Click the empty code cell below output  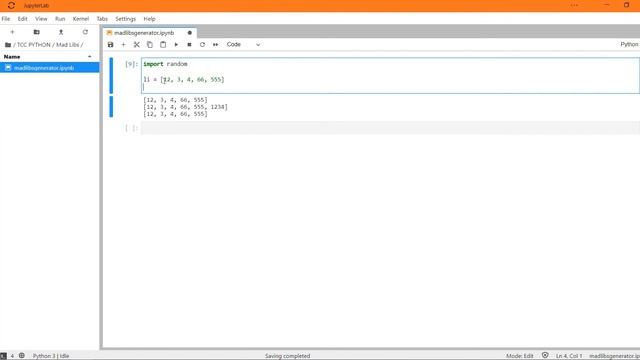[390, 128]
